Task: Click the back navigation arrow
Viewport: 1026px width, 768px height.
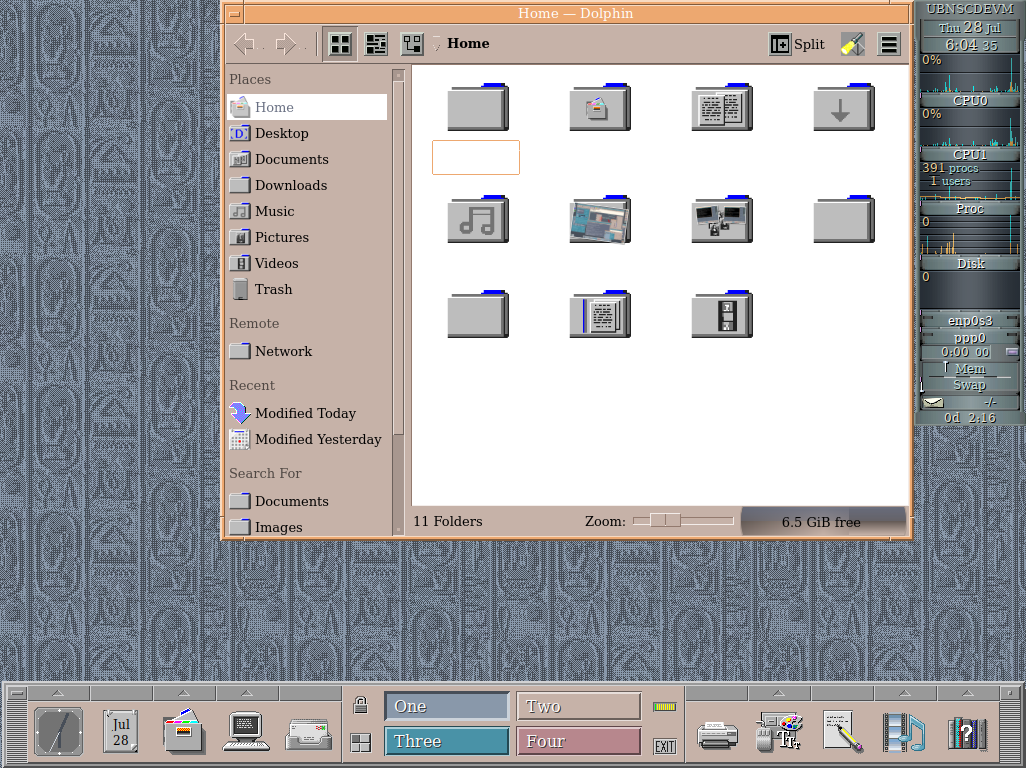Action: [x=246, y=44]
